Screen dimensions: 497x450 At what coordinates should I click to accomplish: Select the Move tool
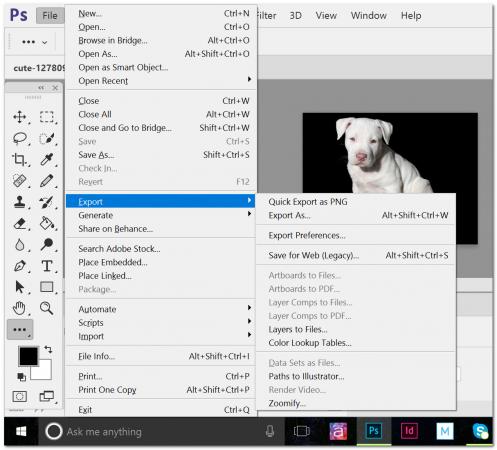pos(20,117)
